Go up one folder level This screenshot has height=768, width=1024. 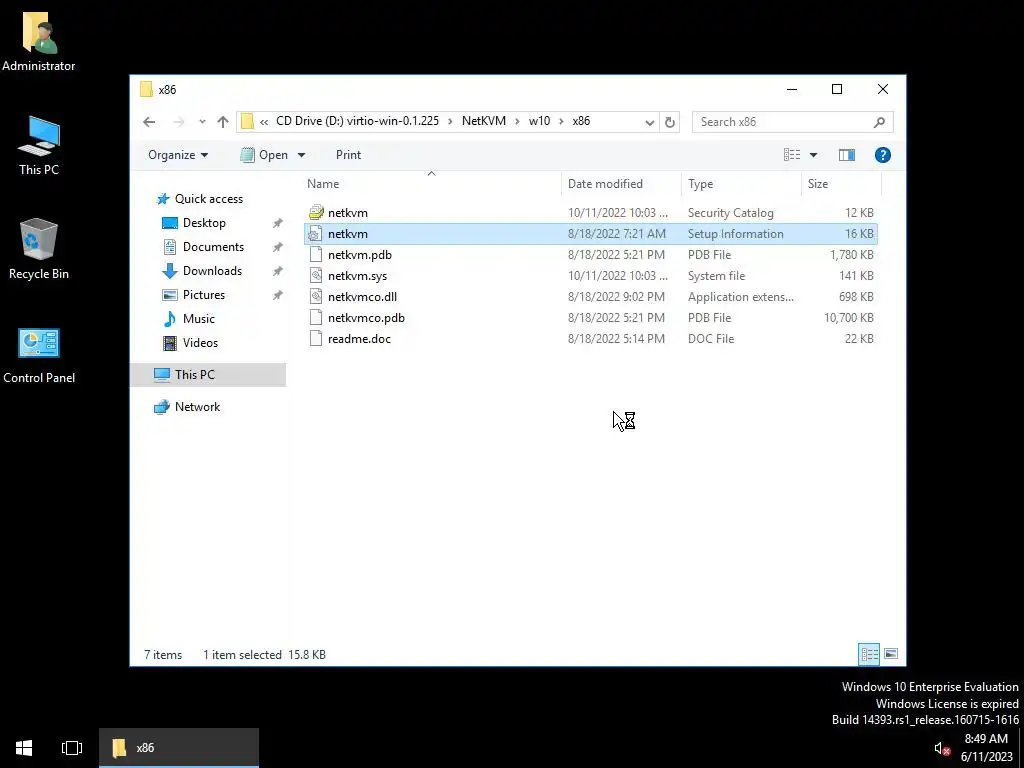click(x=223, y=121)
